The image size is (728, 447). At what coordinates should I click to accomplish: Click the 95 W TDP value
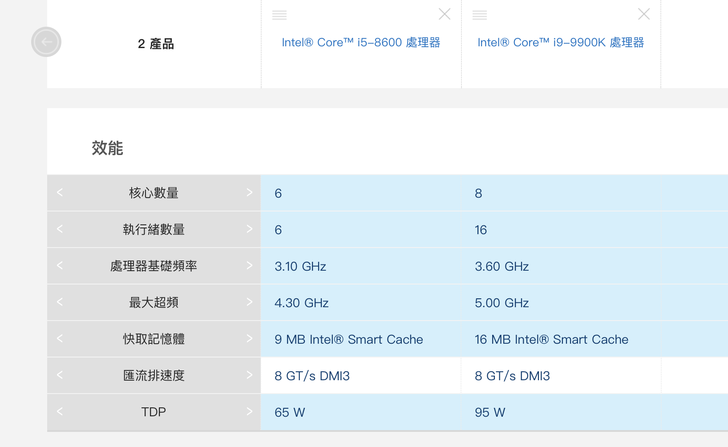tap(490, 412)
